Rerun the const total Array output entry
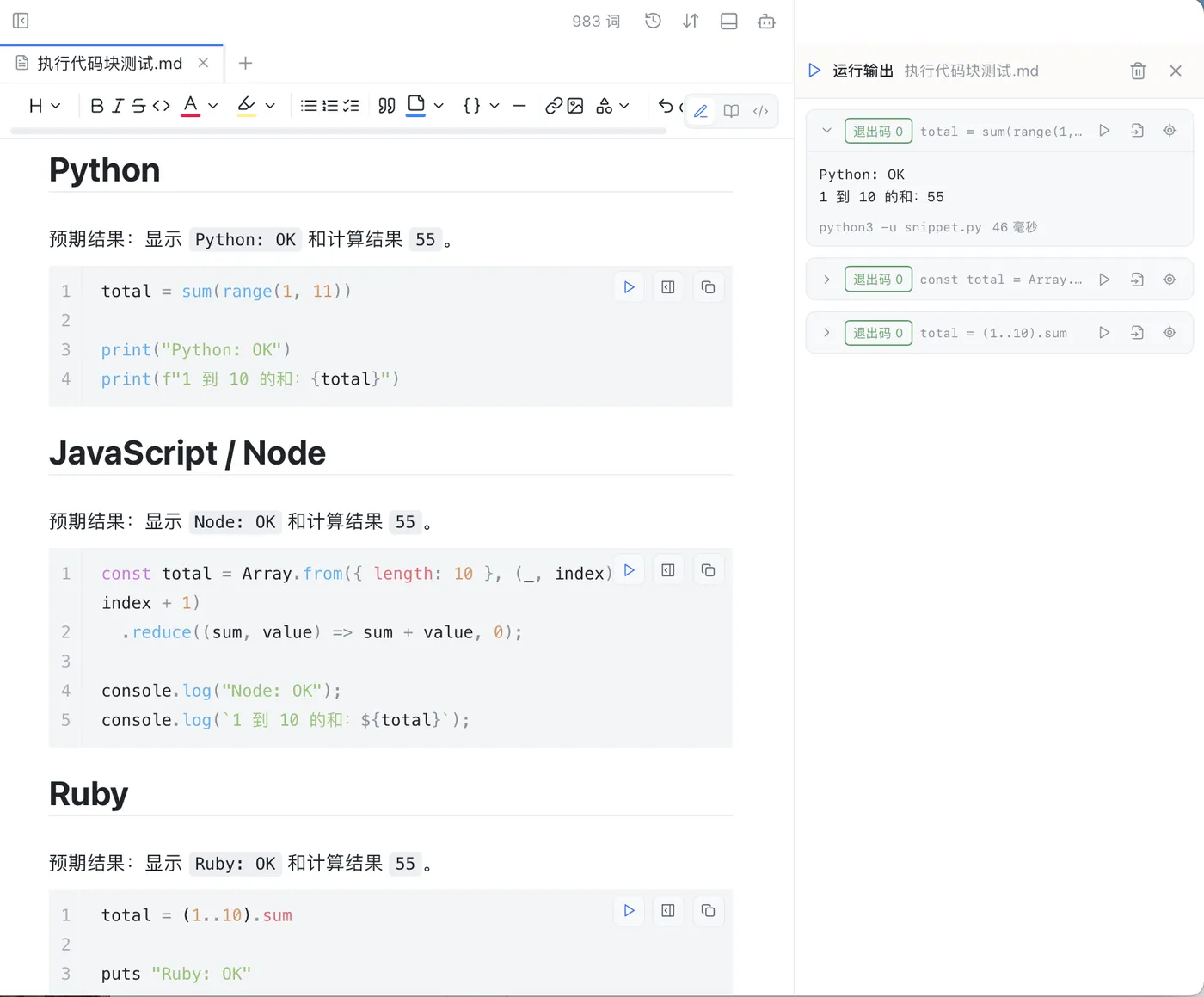 point(1104,280)
